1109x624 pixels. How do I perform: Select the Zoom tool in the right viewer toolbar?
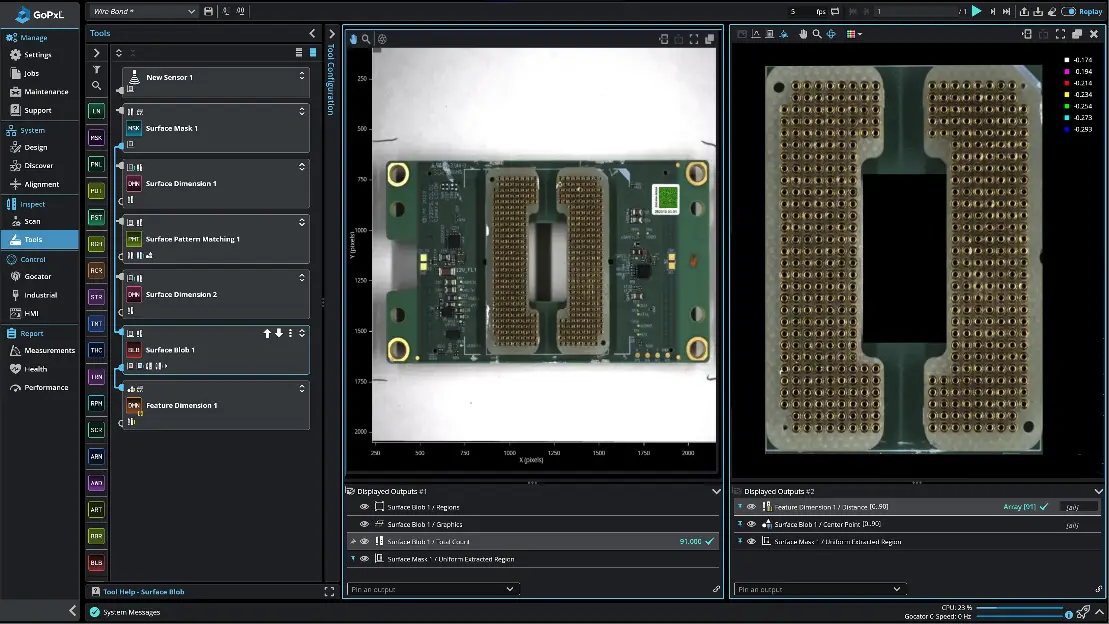pos(815,34)
